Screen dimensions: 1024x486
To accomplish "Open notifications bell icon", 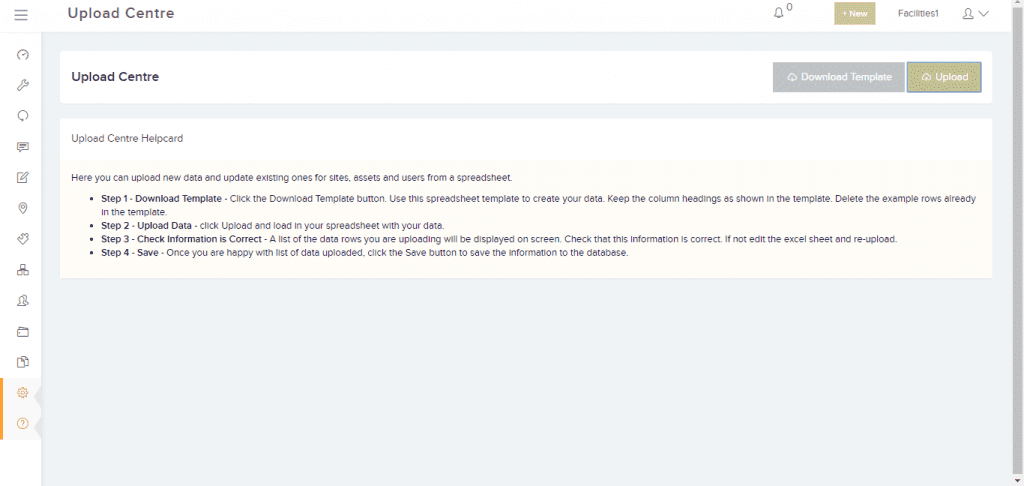I will pyautogui.click(x=779, y=13).
